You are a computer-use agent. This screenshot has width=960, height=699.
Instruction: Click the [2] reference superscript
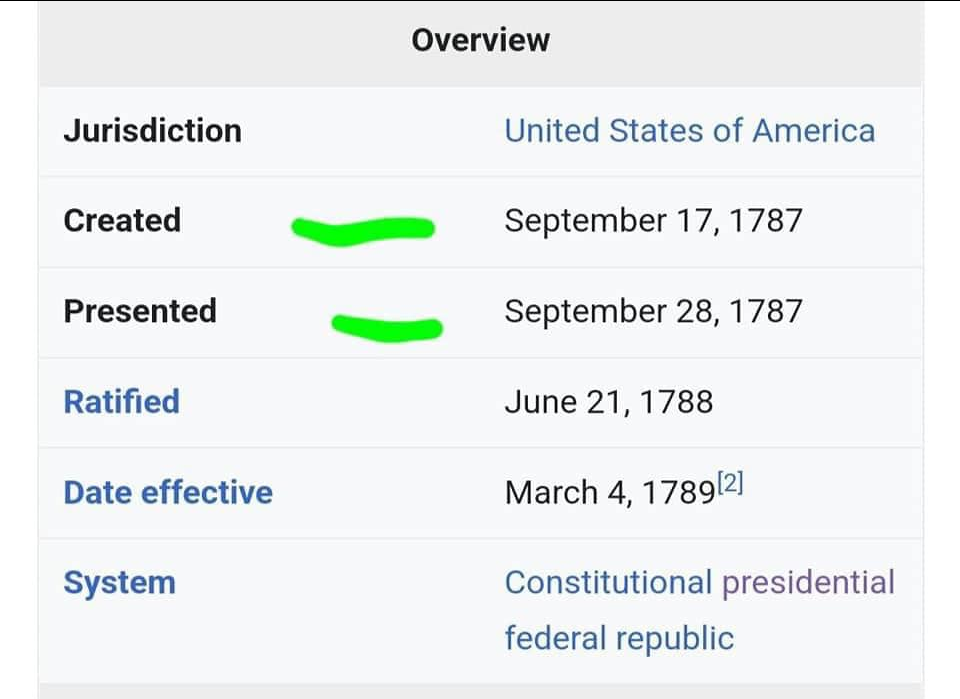(731, 484)
